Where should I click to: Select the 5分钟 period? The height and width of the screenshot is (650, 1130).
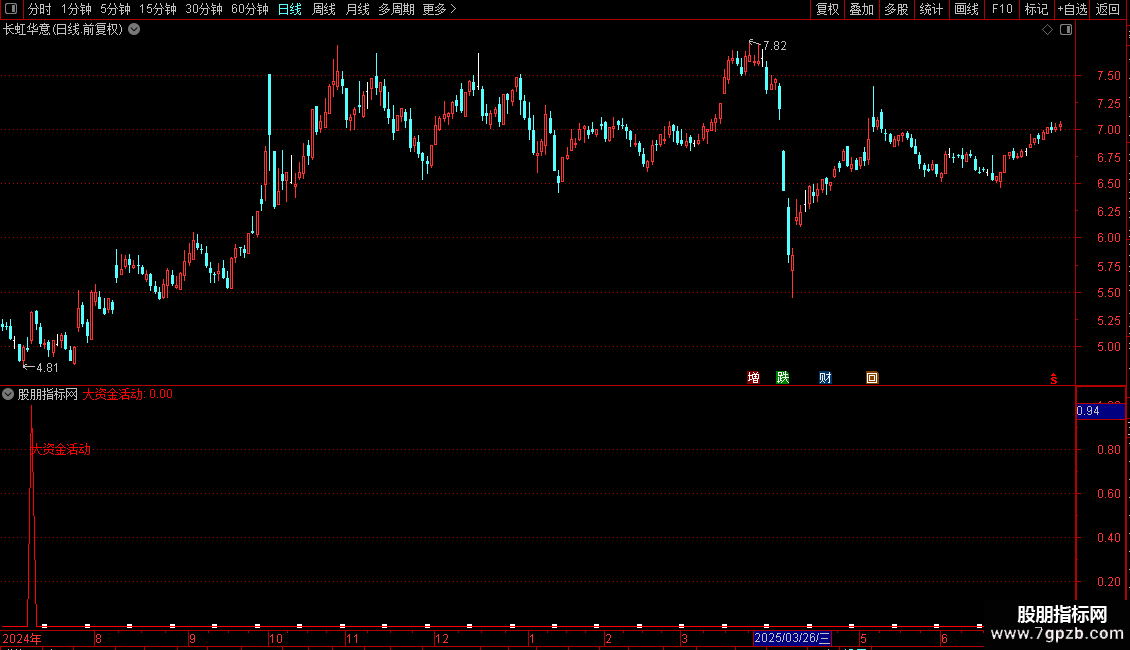pos(115,9)
